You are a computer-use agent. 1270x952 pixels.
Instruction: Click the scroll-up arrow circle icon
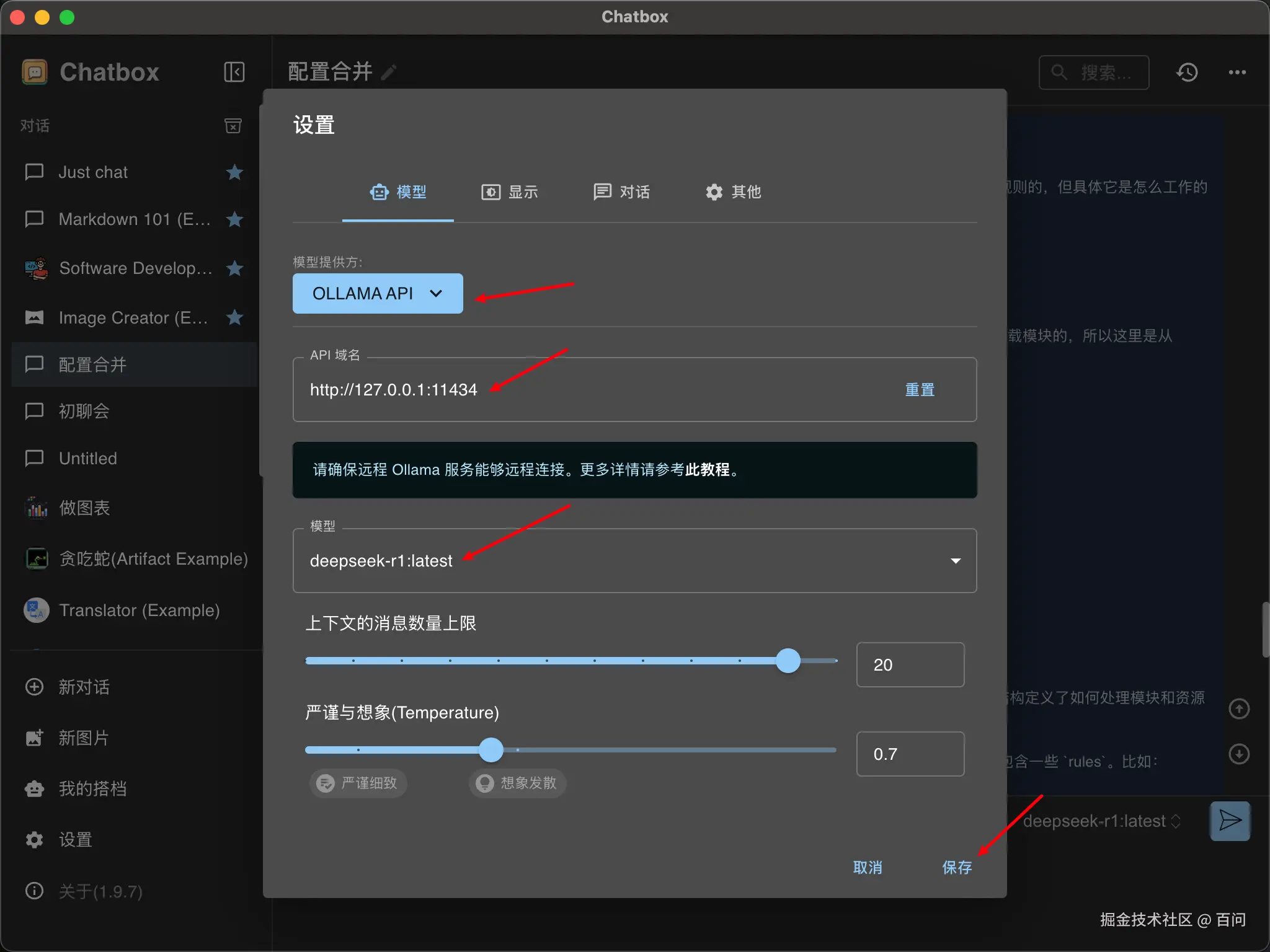(1238, 709)
